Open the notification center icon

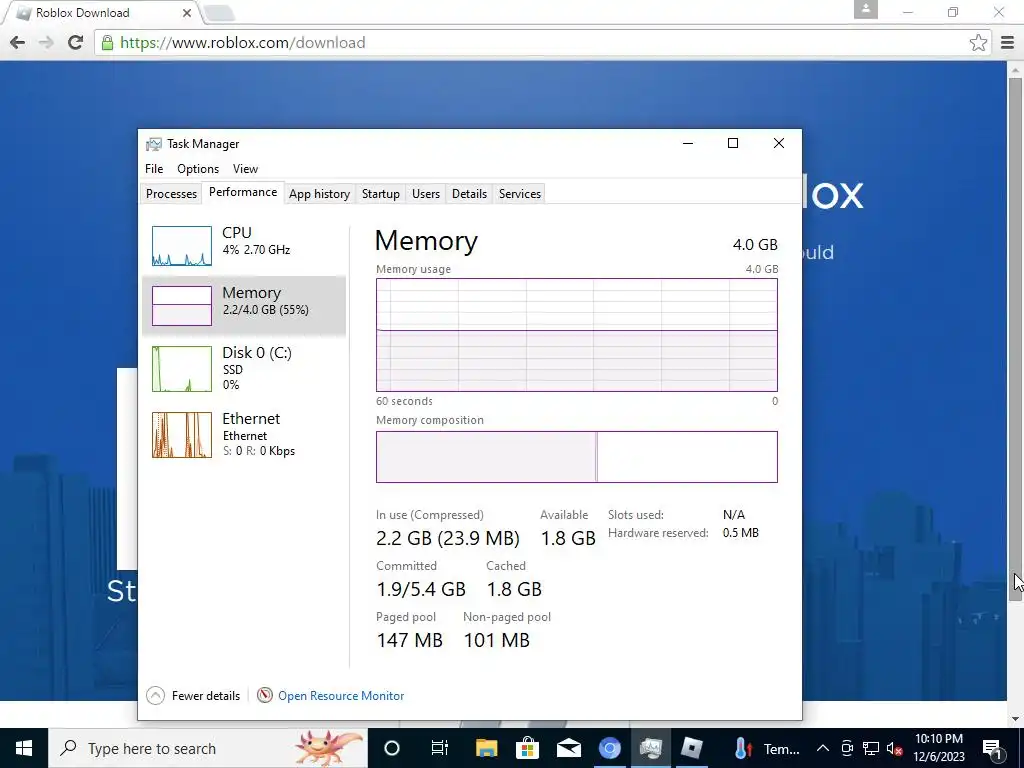[x=992, y=748]
